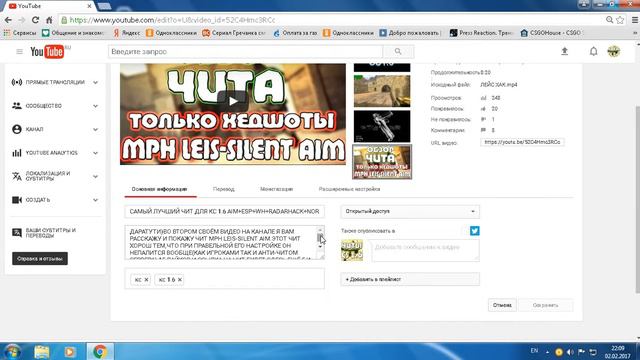
Task: Select the basic information tab
Action: click(160, 189)
